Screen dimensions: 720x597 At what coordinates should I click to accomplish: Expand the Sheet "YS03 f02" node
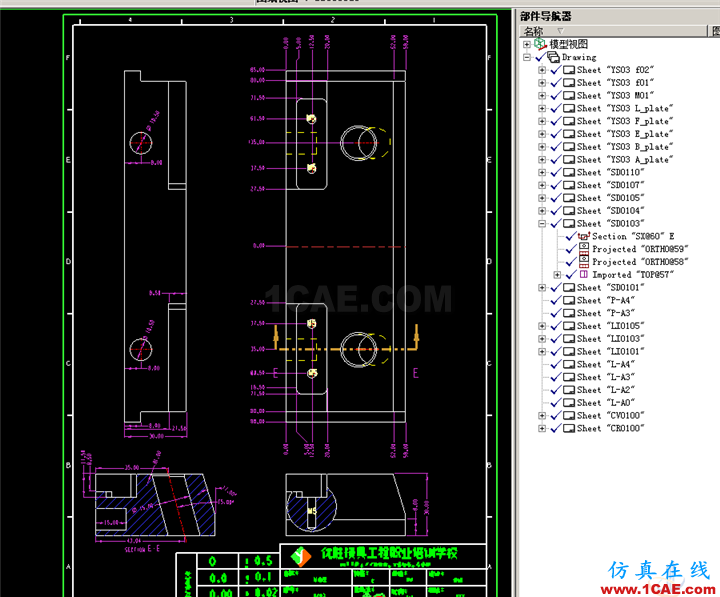coord(542,70)
